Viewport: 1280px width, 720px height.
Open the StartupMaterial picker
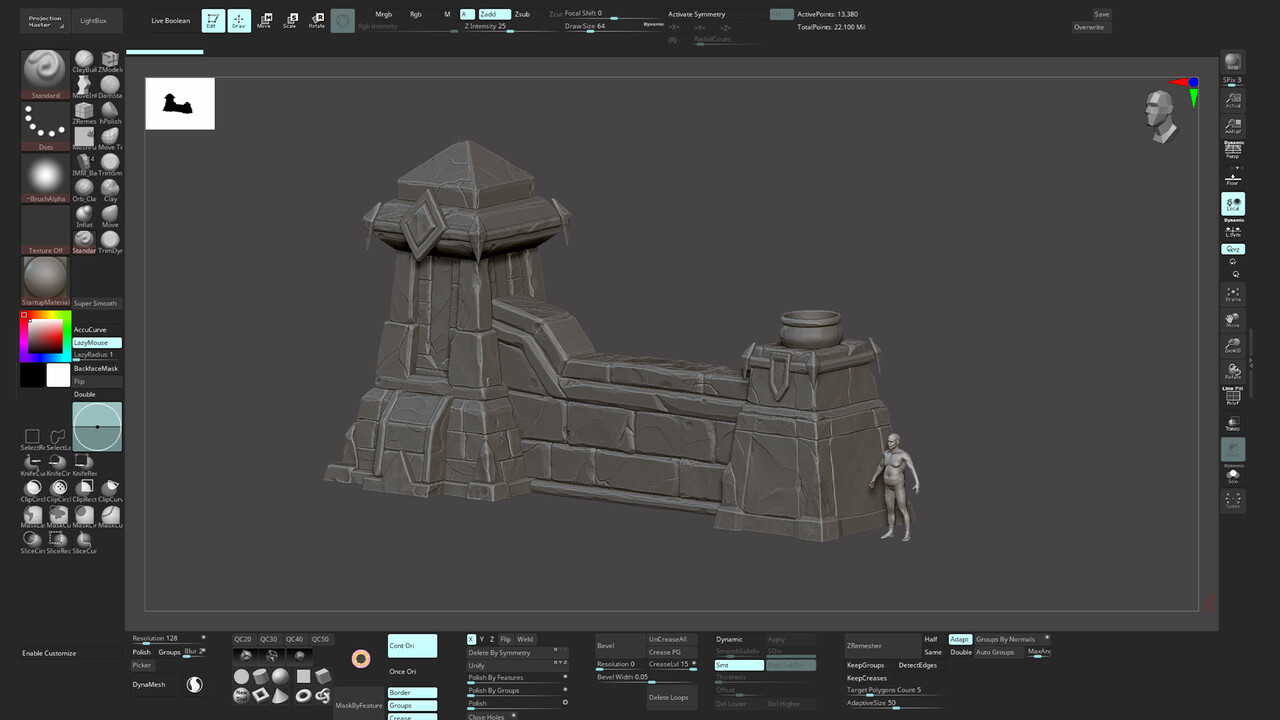(45, 282)
